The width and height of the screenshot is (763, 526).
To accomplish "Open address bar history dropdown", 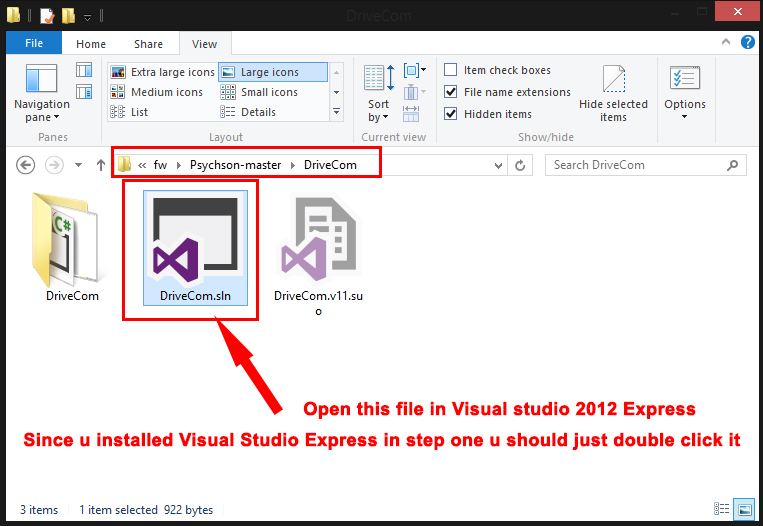I will pos(498,165).
